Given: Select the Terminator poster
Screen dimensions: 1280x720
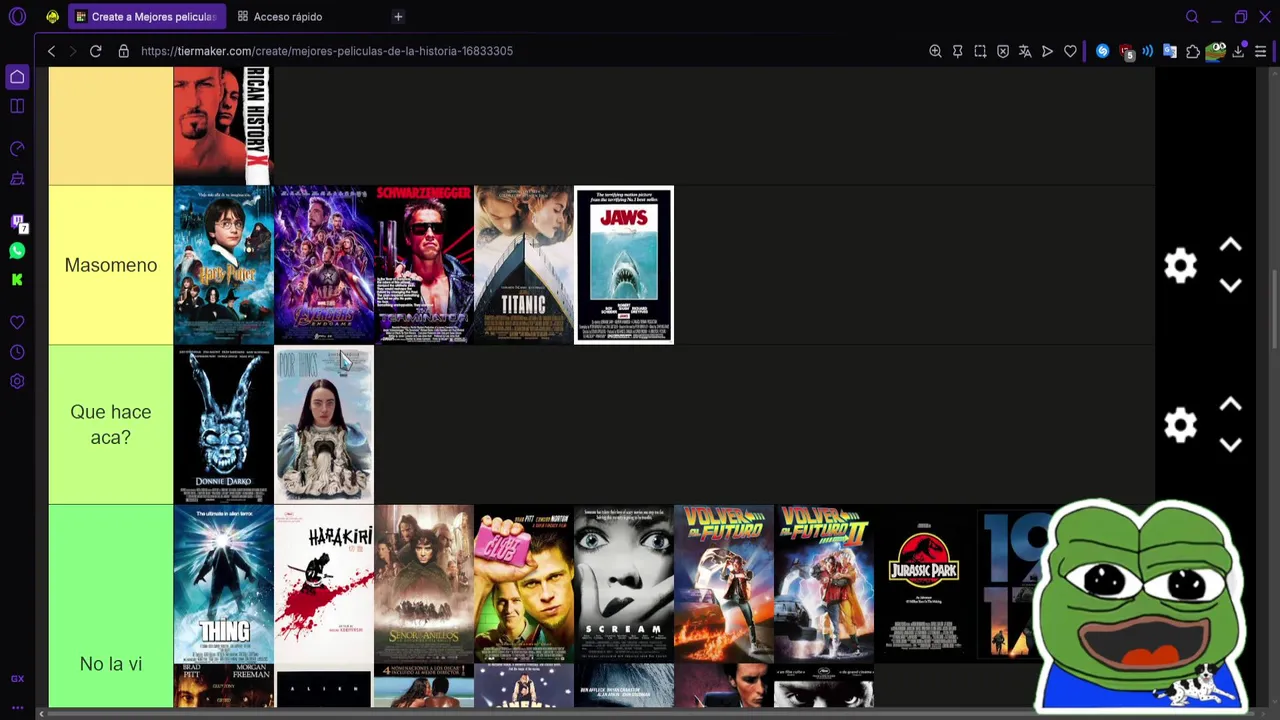Looking at the screenshot, I should (424, 265).
